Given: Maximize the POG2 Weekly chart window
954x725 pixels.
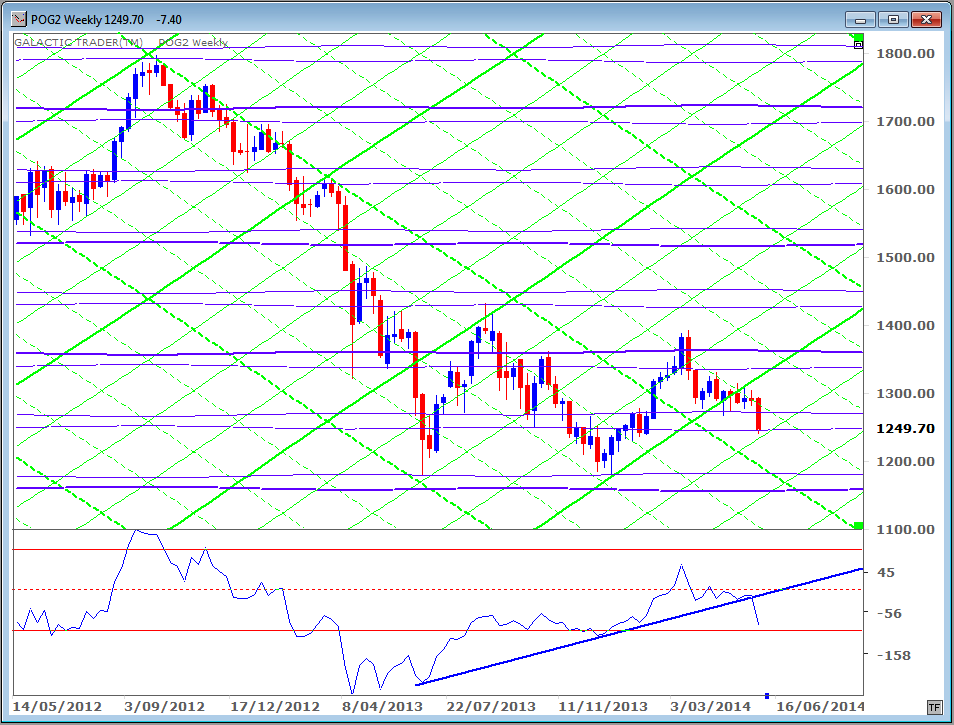Looking at the screenshot, I should (893, 20).
